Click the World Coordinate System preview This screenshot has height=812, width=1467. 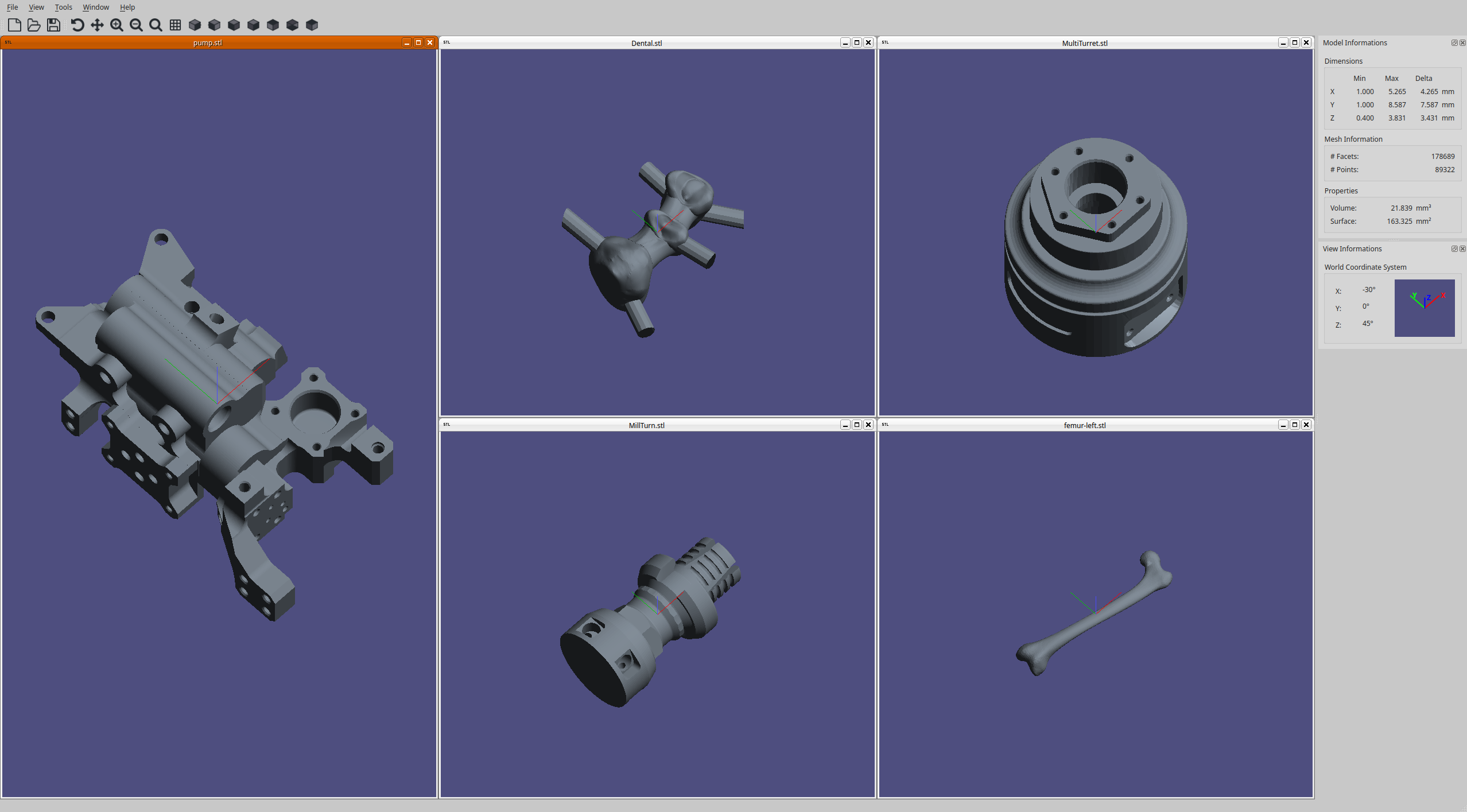pos(1425,308)
